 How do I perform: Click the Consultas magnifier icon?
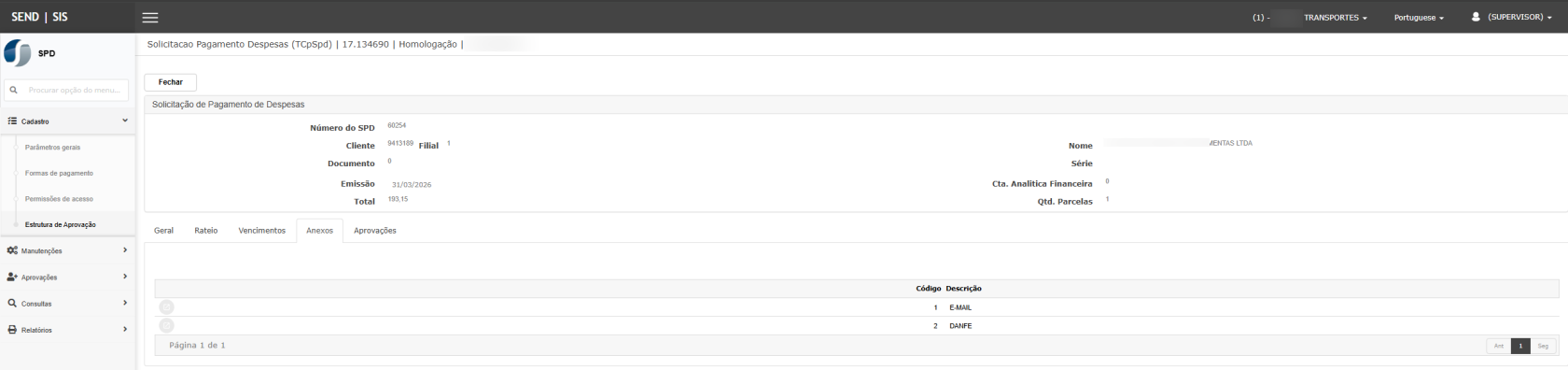pyautogui.click(x=12, y=303)
